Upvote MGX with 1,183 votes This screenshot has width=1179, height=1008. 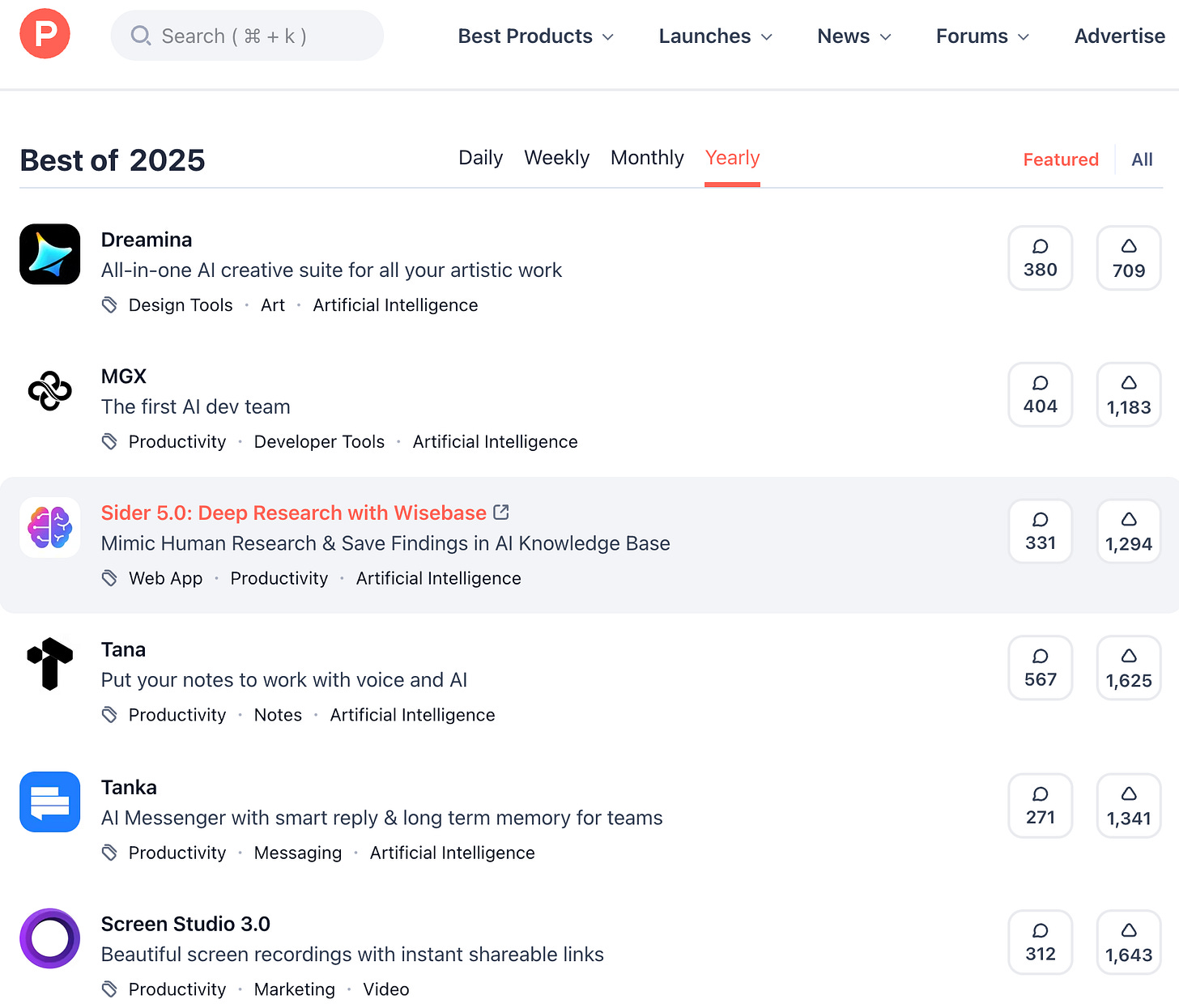(x=1129, y=394)
